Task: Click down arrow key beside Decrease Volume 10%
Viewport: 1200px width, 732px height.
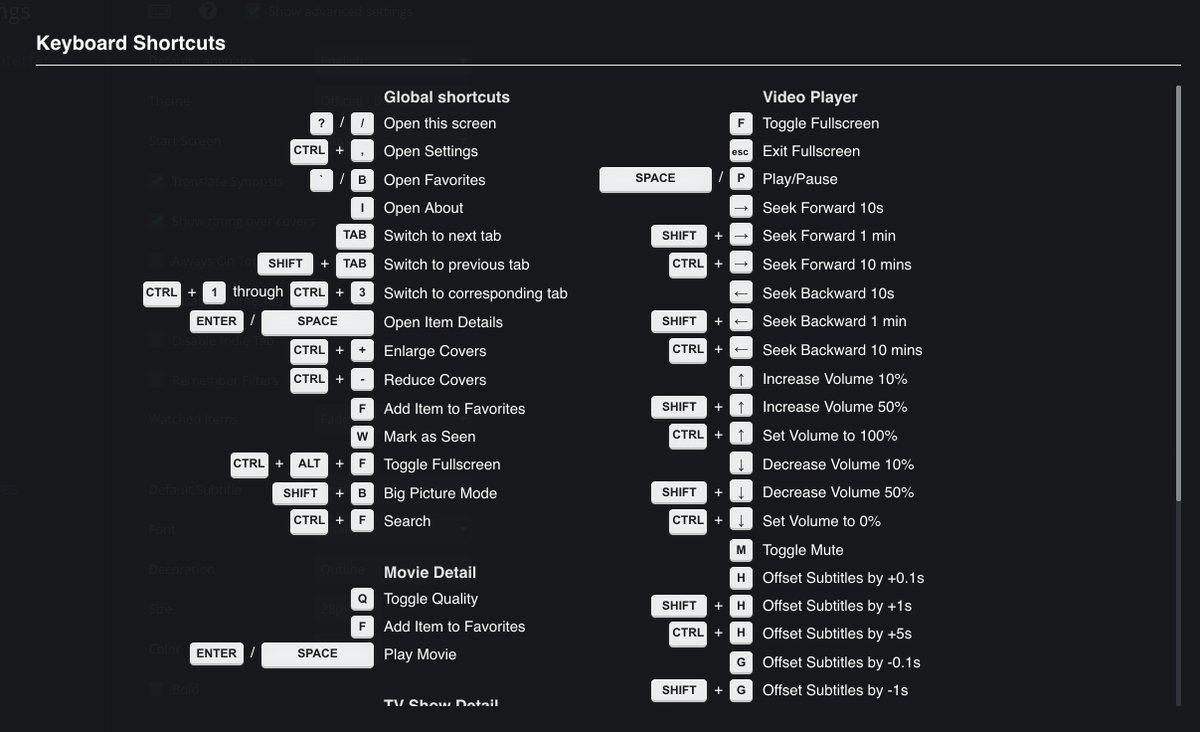Action: tap(740, 464)
